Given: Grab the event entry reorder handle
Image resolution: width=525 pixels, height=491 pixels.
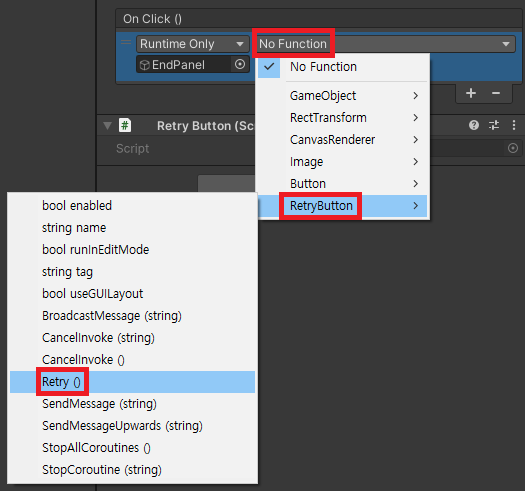Looking at the screenshot, I should coord(126,43).
